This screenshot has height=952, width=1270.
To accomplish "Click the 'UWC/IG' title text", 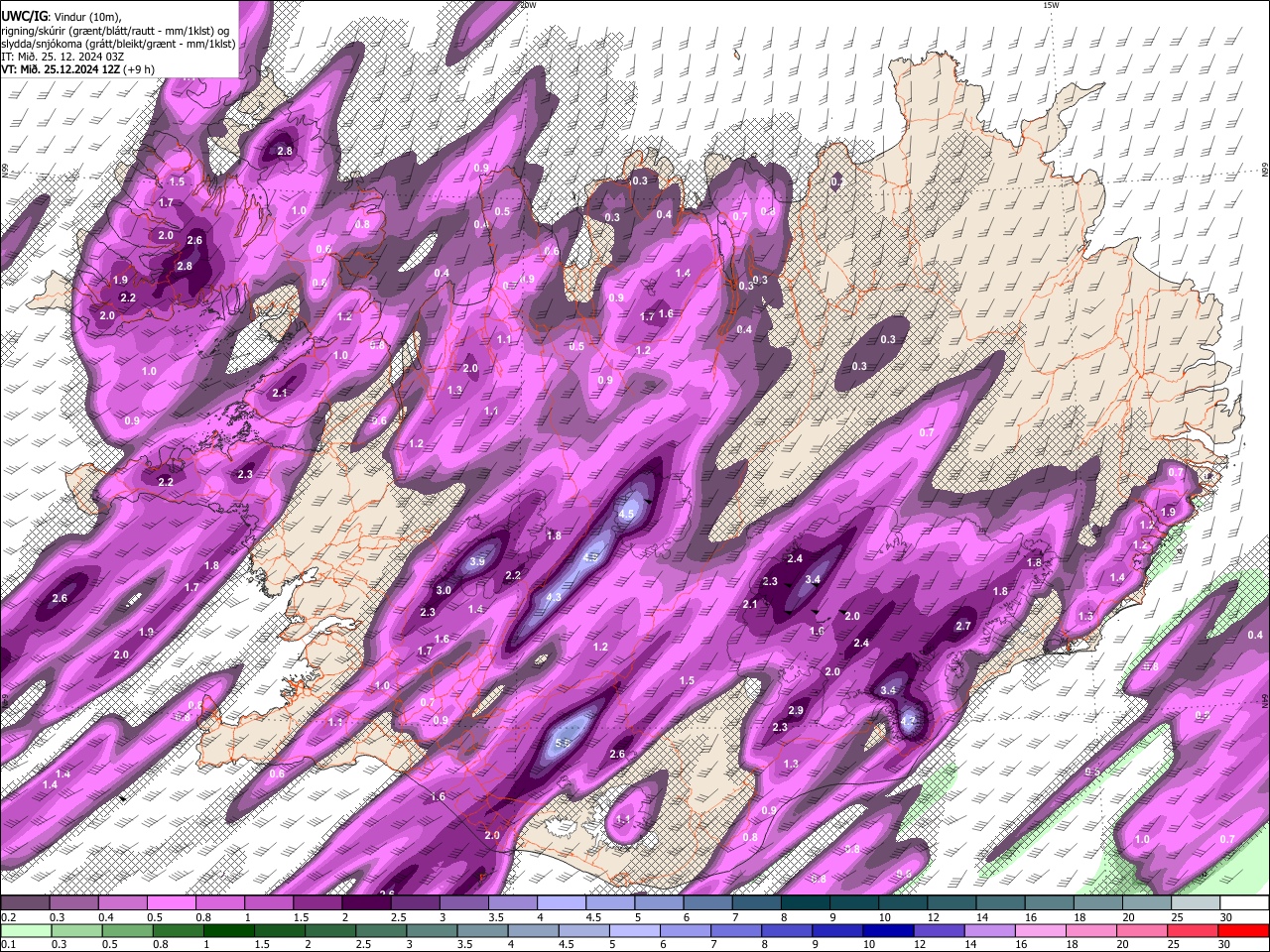I will (x=23, y=17).
